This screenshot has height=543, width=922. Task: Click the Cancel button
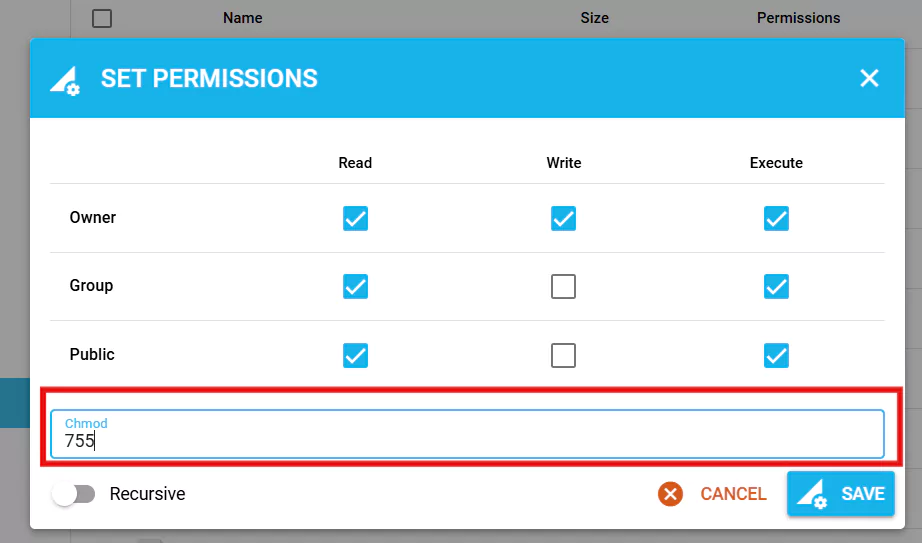713,494
